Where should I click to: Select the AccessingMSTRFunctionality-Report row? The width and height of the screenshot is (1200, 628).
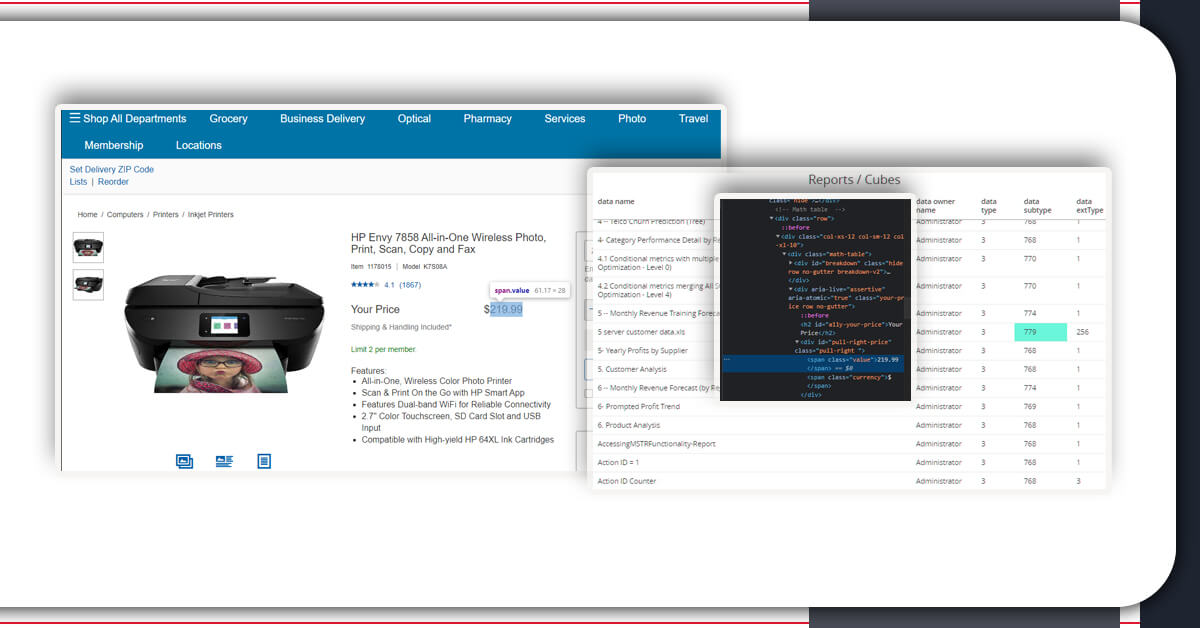point(849,443)
